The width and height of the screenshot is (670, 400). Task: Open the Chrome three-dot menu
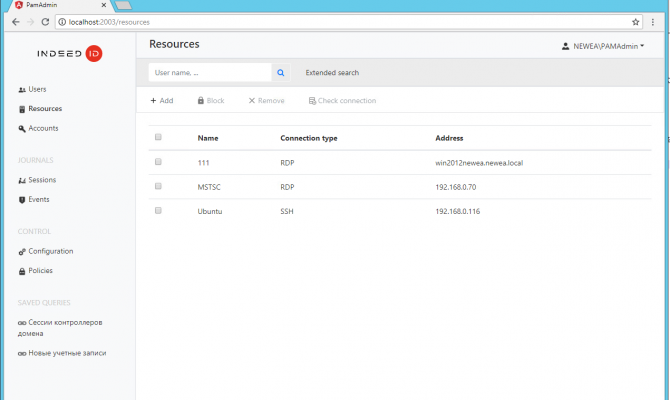[652, 22]
